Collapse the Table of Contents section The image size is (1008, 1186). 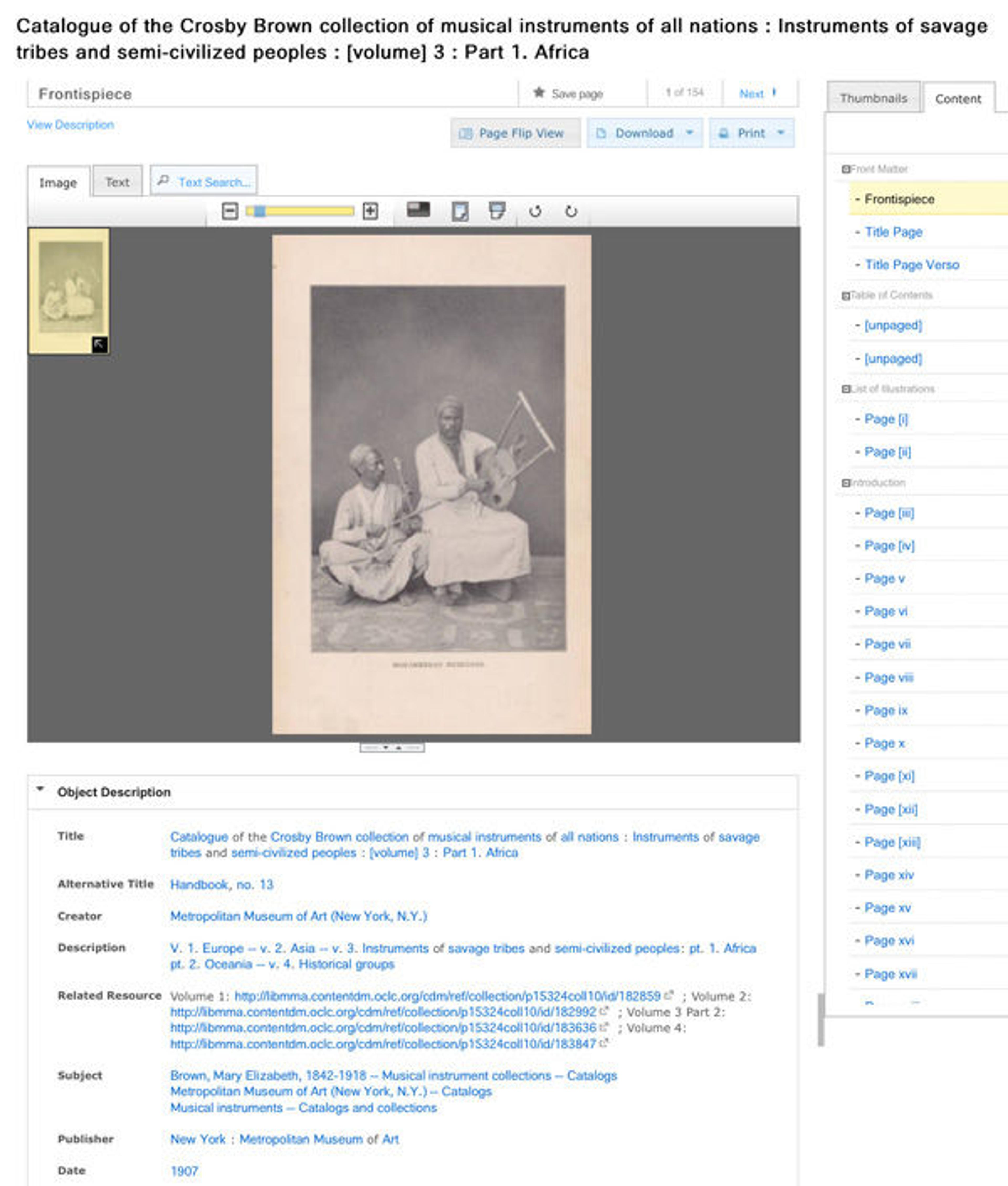point(846,295)
